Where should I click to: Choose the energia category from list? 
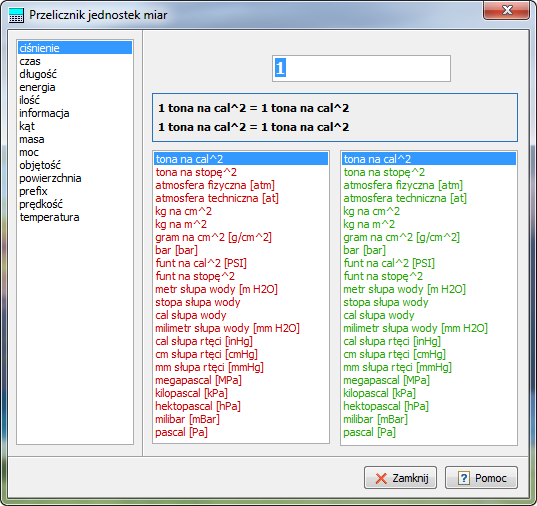37,87
